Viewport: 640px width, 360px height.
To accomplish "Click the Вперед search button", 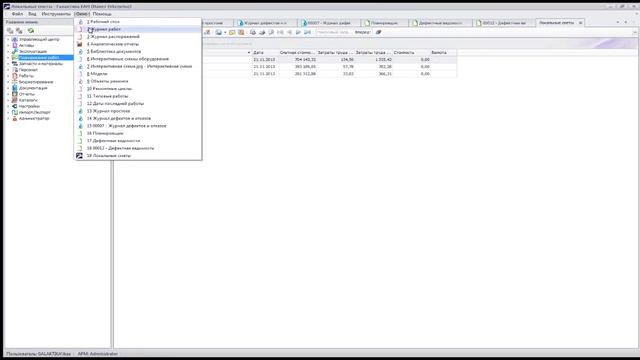I will (x=362, y=32).
